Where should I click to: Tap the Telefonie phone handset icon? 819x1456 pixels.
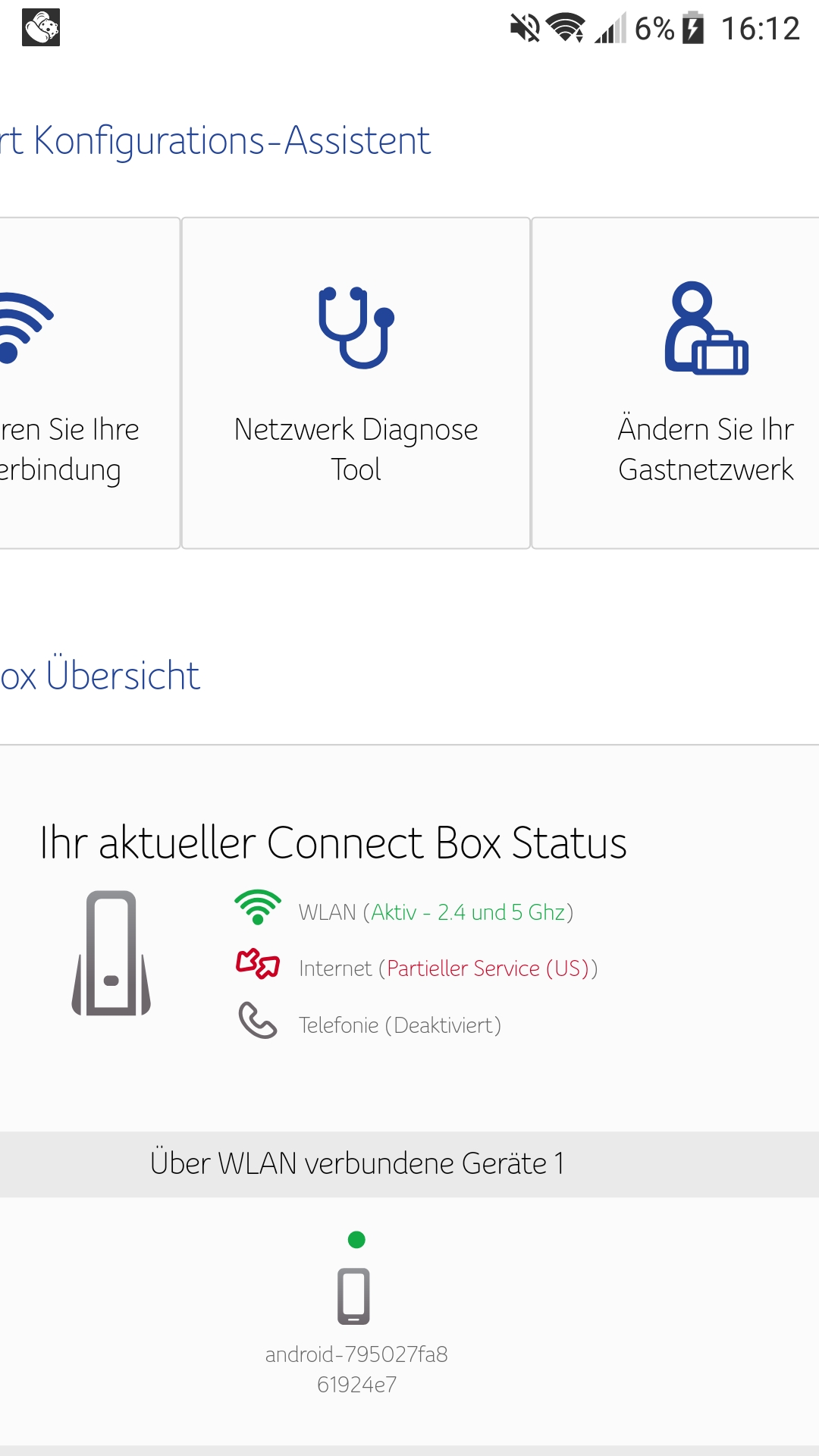[x=258, y=1021]
